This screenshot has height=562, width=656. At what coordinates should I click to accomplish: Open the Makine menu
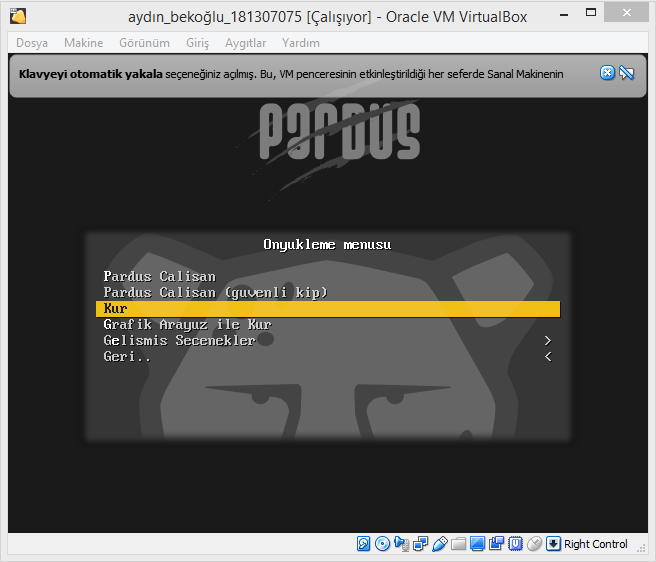pyautogui.click(x=84, y=43)
